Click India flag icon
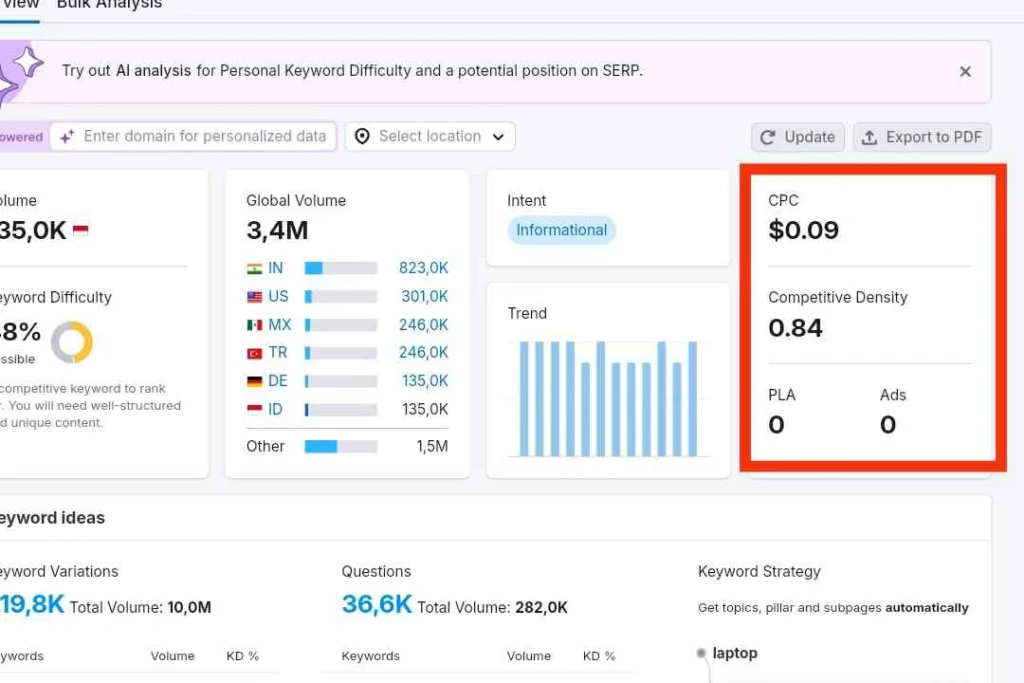This screenshot has width=1024, height=683. click(255, 268)
